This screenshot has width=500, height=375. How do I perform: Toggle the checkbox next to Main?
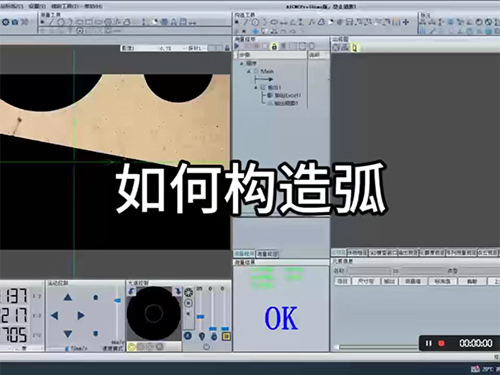pyautogui.click(x=256, y=71)
